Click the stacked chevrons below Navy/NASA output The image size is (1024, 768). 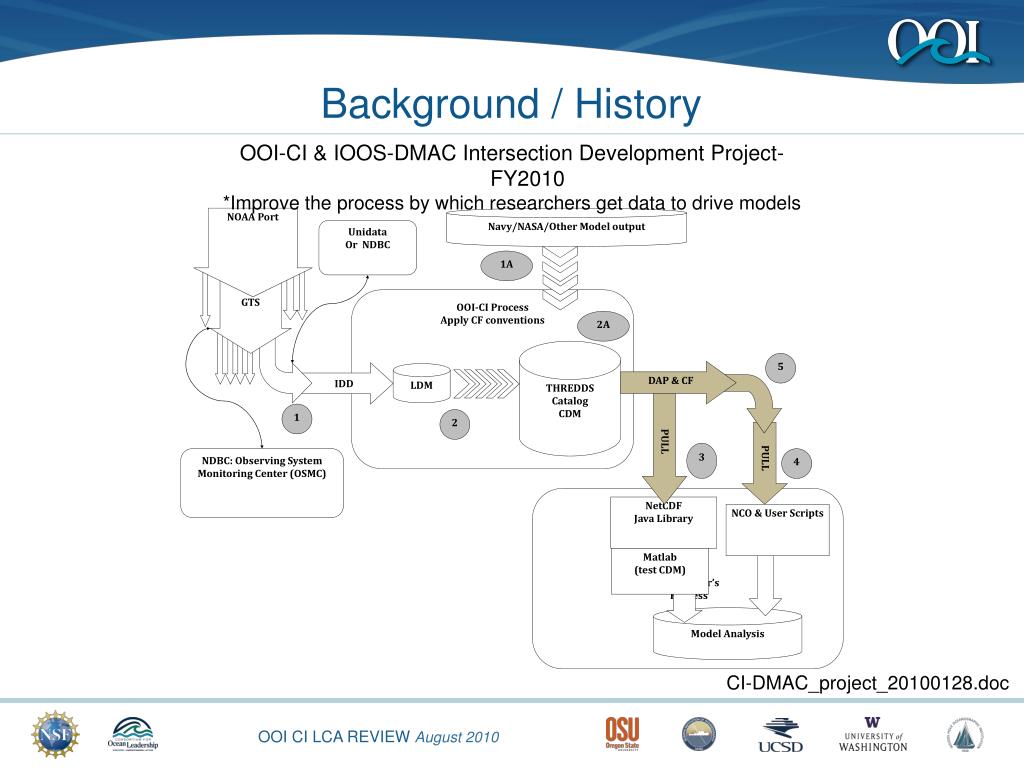560,278
